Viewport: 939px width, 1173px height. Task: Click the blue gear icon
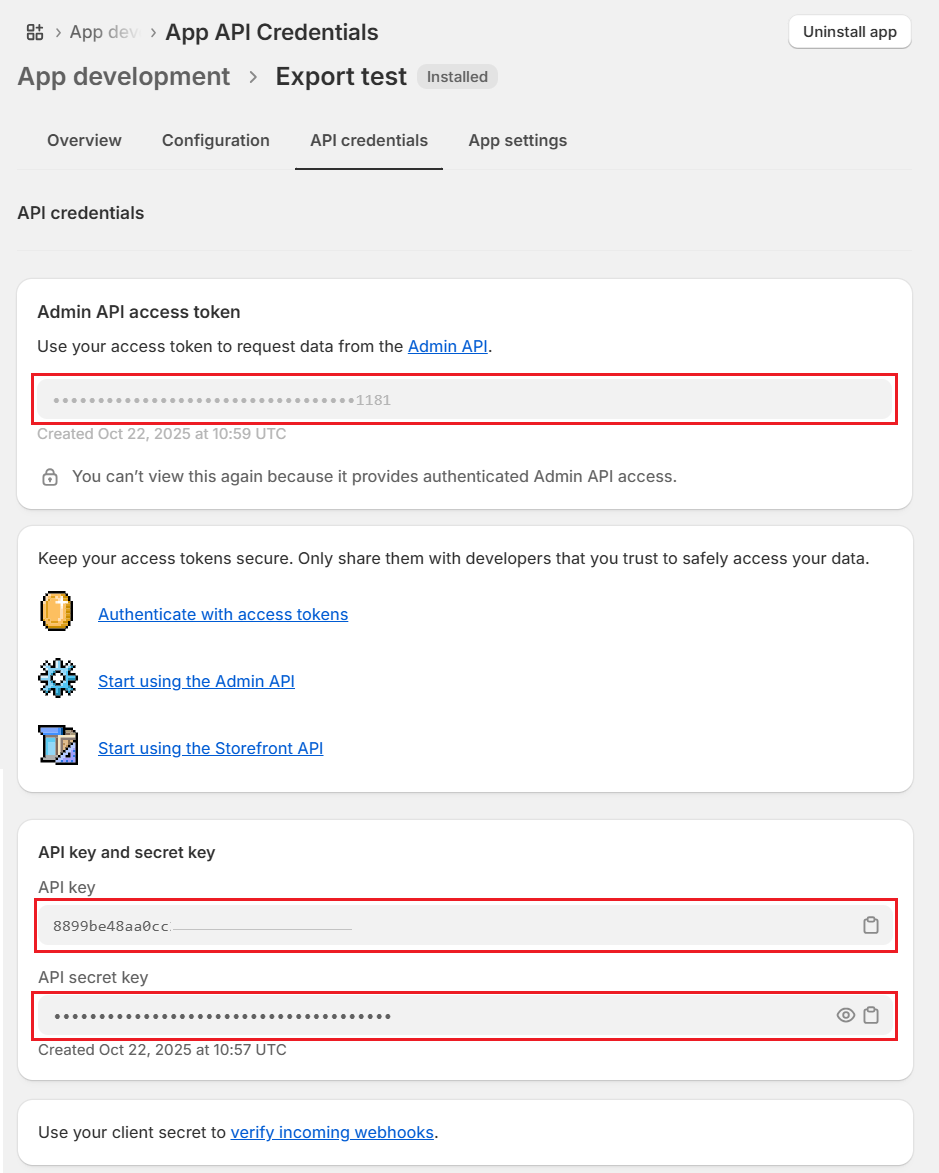[57, 678]
